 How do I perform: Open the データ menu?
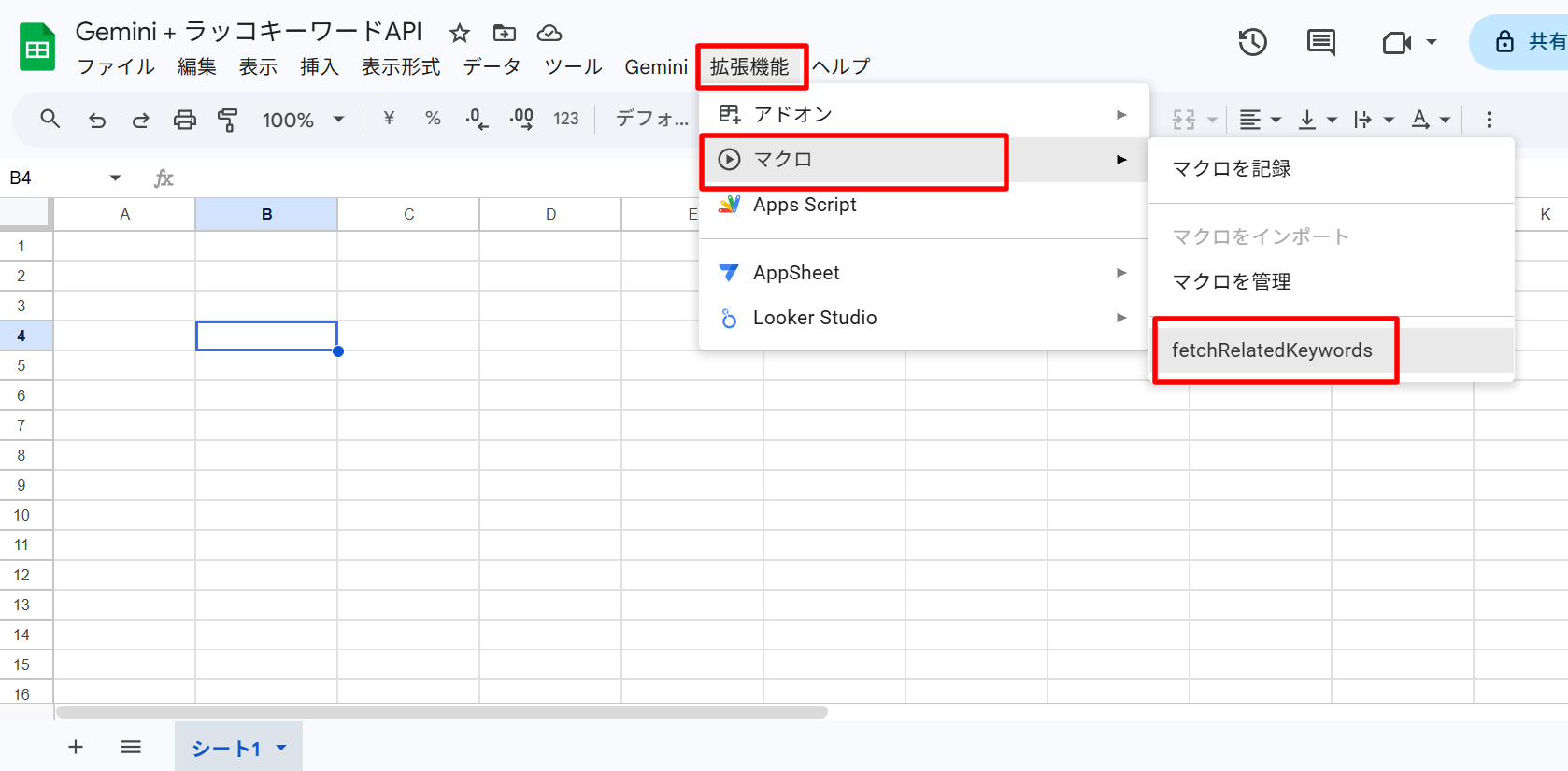pos(492,66)
